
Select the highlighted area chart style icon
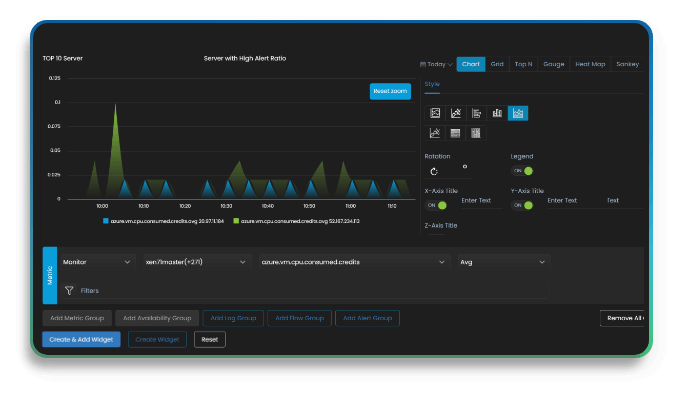point(518,113)
